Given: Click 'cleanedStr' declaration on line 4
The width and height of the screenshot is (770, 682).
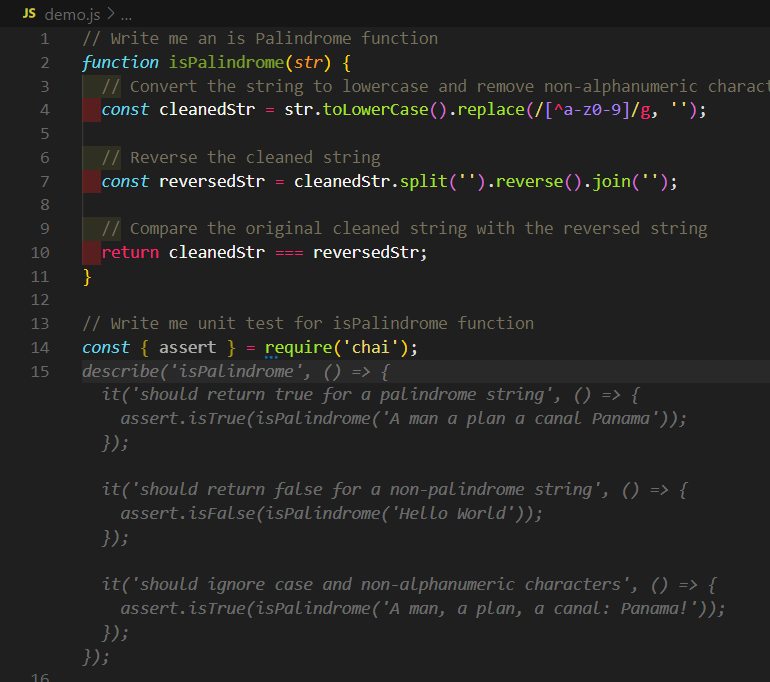Looking at the screenshot, I should coord(207,109).
